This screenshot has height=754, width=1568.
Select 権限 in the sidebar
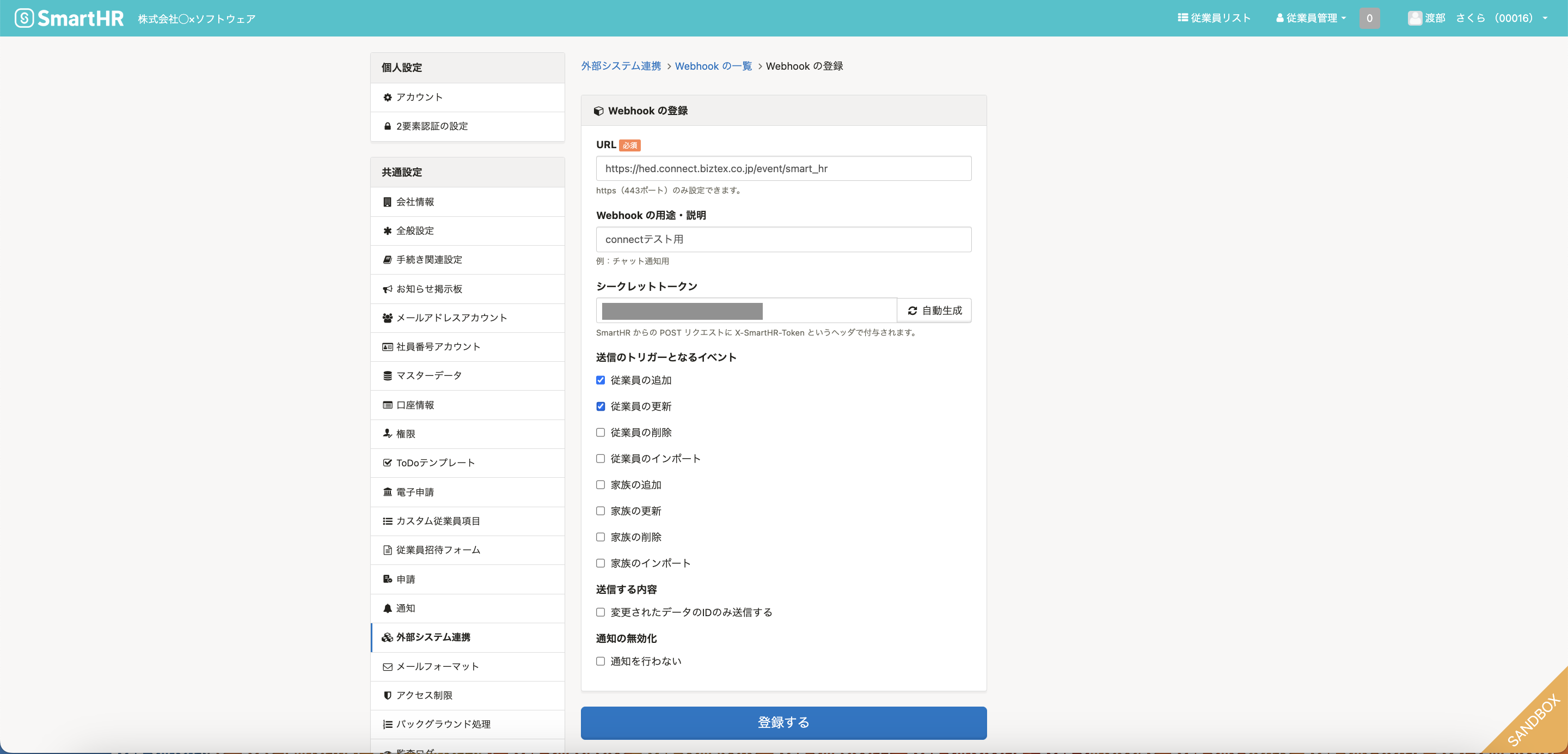coord(468,434)
